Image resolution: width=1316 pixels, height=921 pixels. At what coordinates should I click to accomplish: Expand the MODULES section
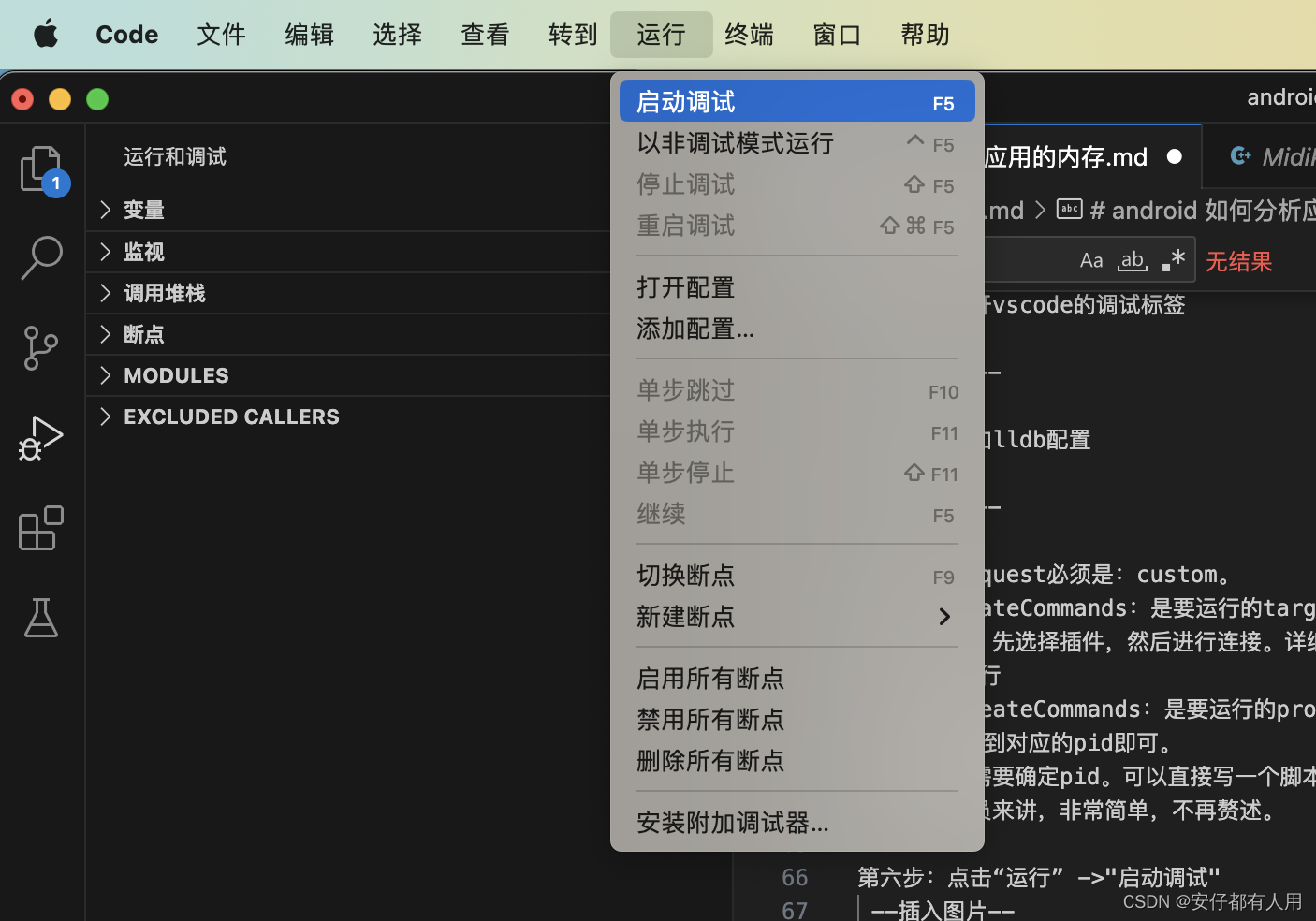pyautogui.click(x=348, y=375)
